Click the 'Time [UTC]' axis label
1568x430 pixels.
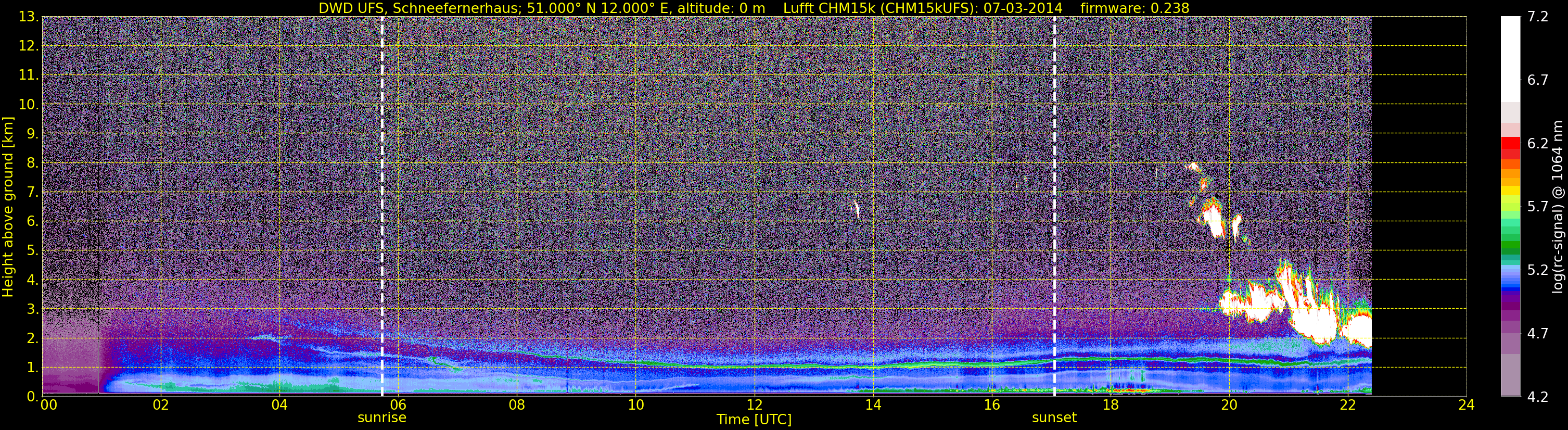(x=754, y=420)
